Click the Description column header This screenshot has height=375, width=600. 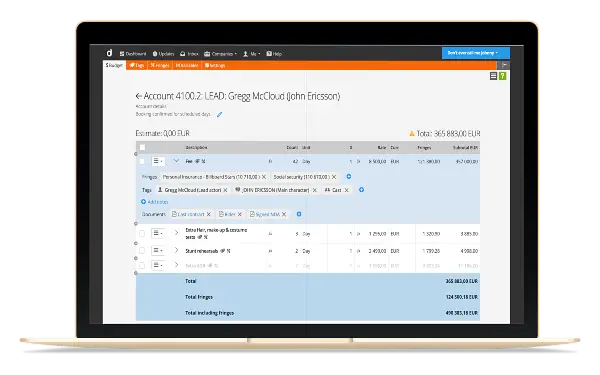(x=196, y=147)
